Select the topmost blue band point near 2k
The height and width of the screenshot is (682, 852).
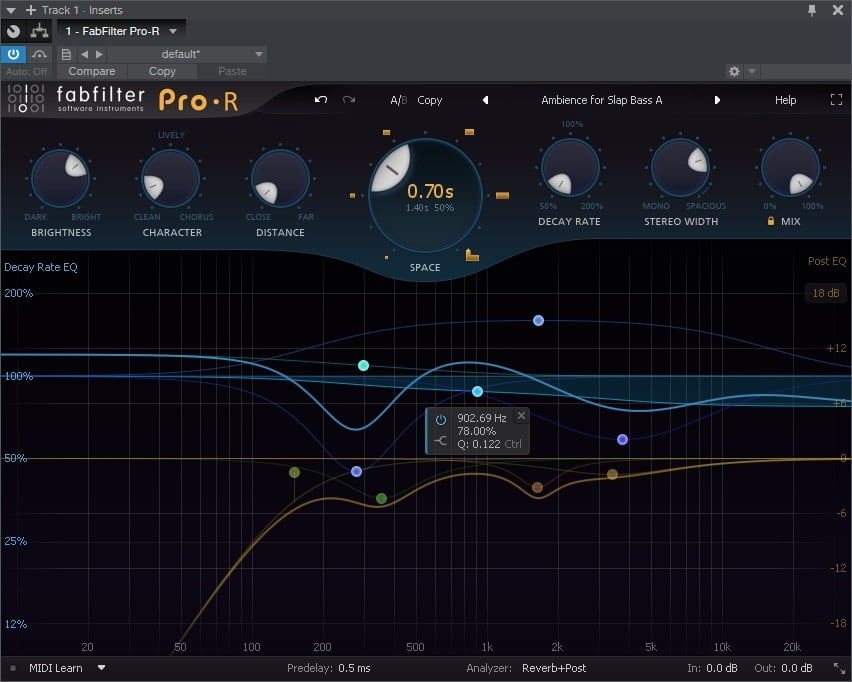point(538,321)
